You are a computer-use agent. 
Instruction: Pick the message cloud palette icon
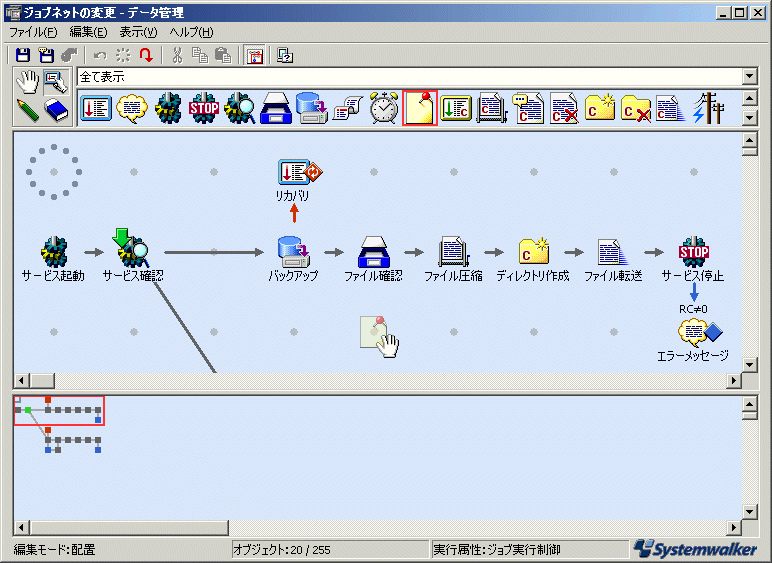[x=132, y=108]
